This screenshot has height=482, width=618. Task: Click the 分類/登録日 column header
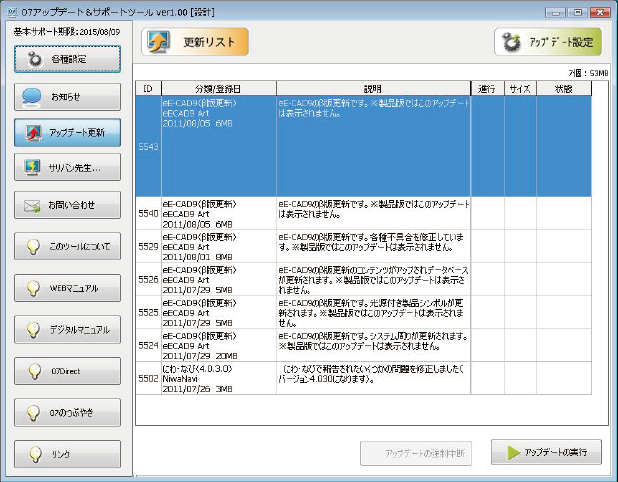click(x=218, y=89)
